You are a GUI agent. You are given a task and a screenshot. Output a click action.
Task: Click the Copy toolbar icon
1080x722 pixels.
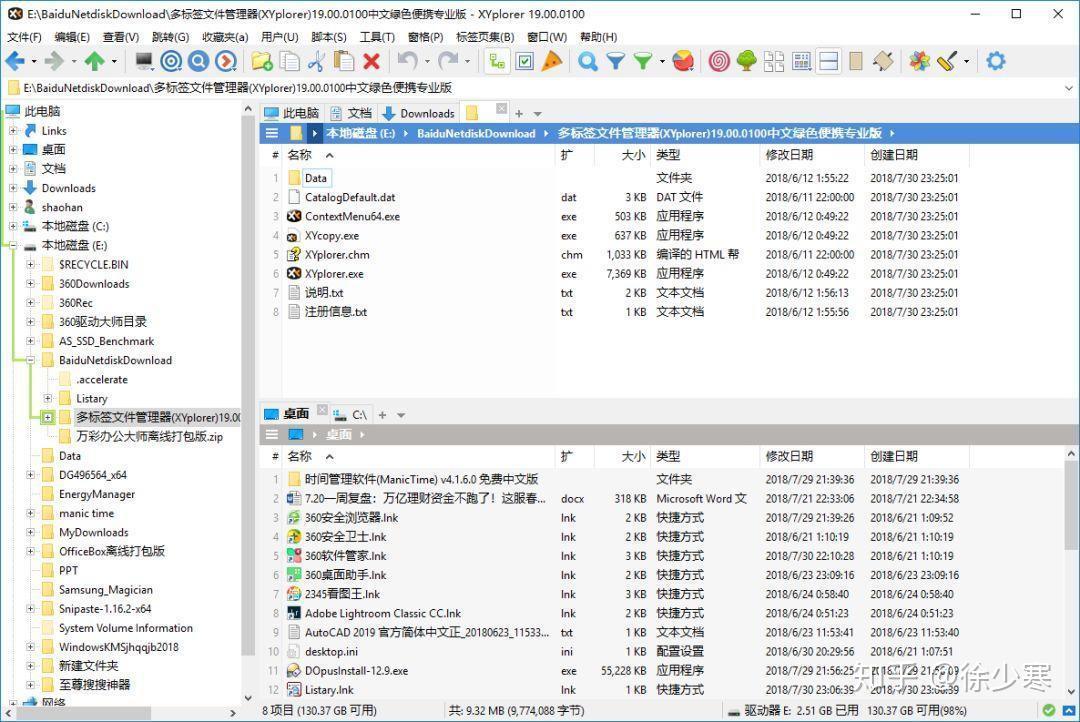coord(289,61)
